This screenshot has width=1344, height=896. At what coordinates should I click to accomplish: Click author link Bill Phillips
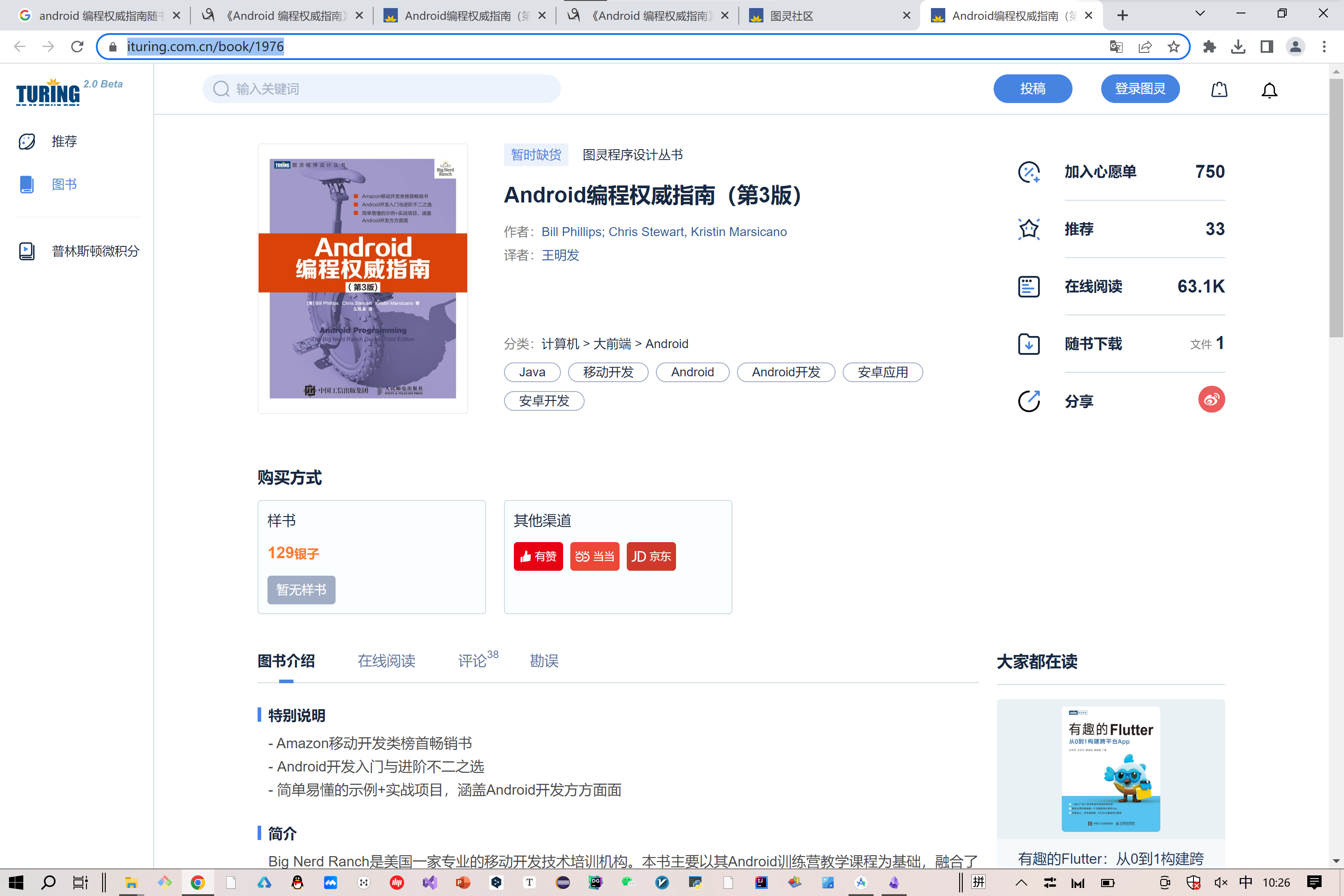tap(572, 232)
